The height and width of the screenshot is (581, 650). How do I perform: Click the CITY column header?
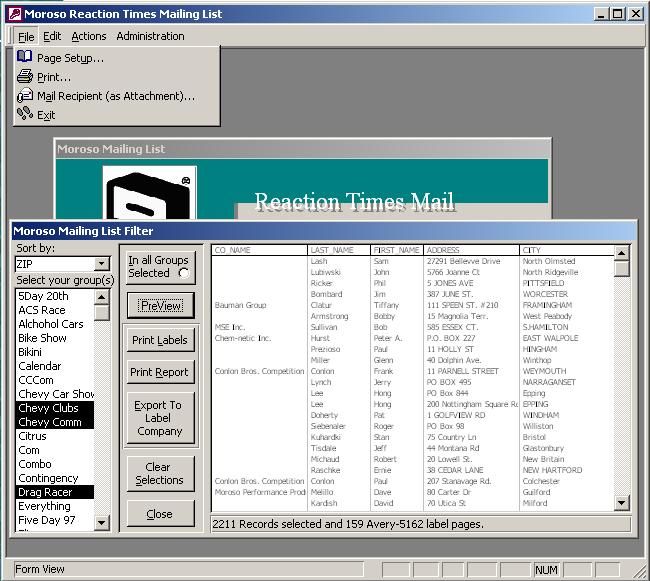[566, 250]
